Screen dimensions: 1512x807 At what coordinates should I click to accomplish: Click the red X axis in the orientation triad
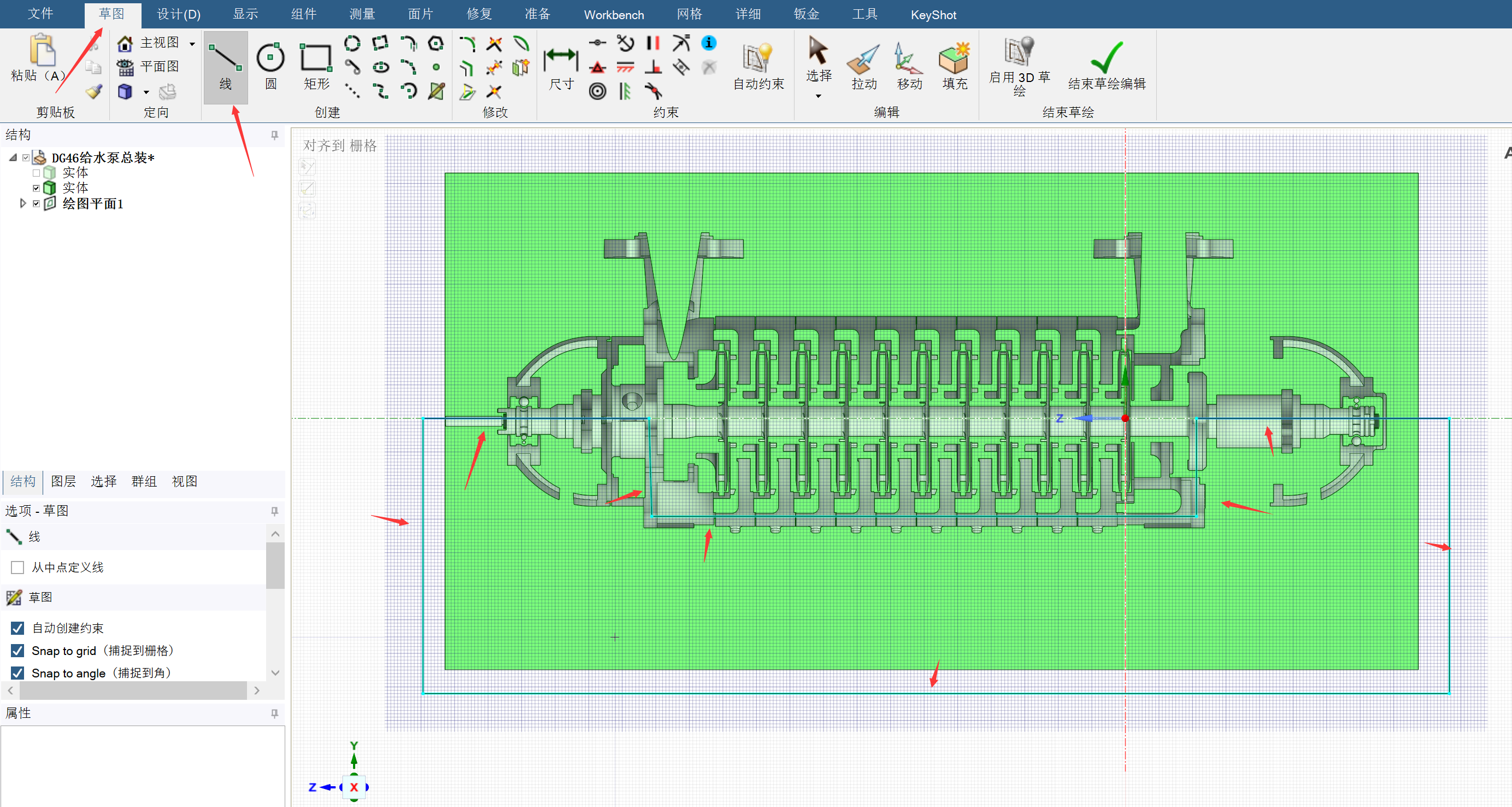click(x=354, y=788)
